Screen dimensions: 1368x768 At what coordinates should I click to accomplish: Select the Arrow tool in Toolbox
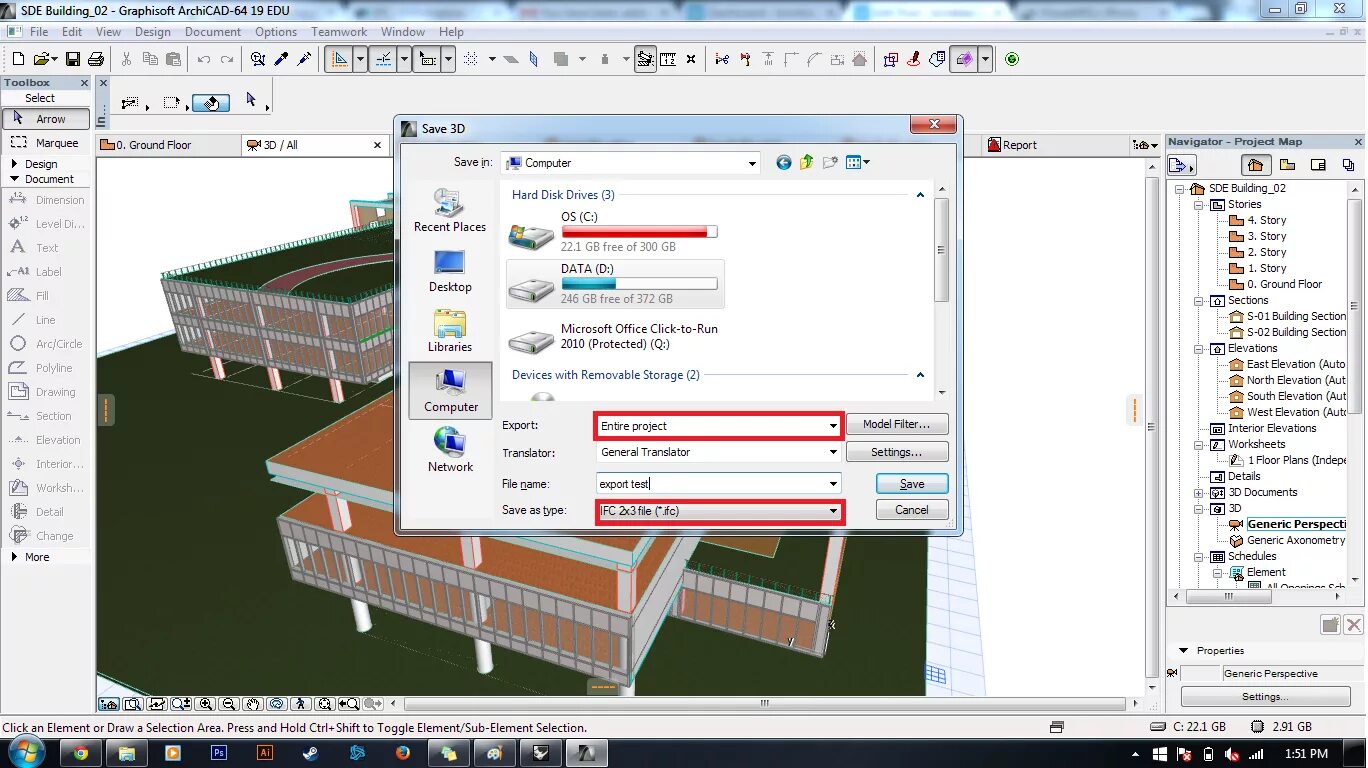[x=46, y=119]
